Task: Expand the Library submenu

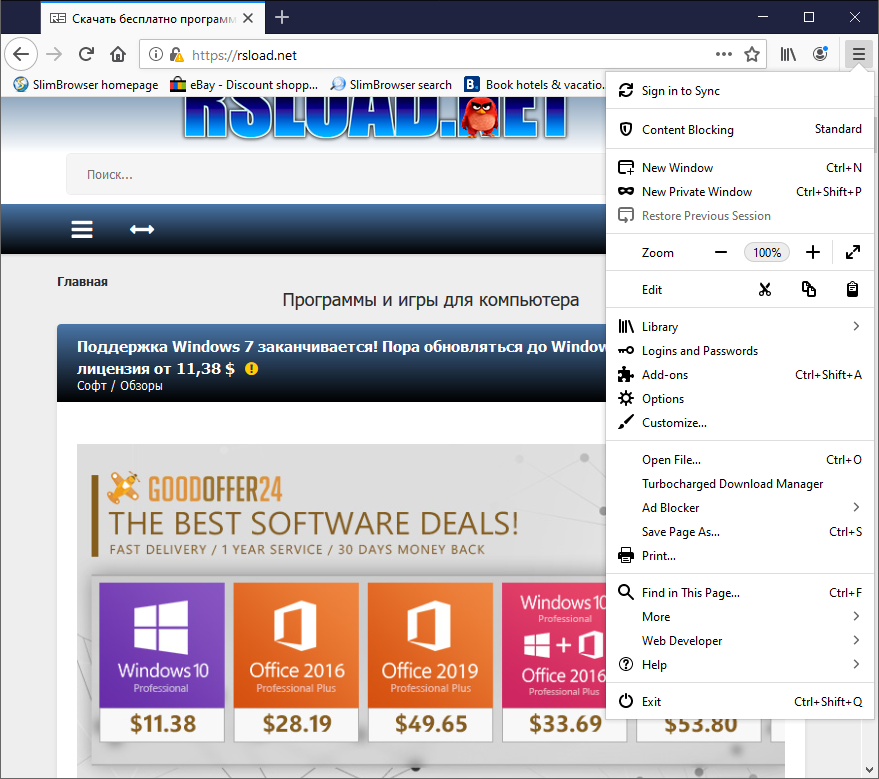Action: [x=740, y=327]
